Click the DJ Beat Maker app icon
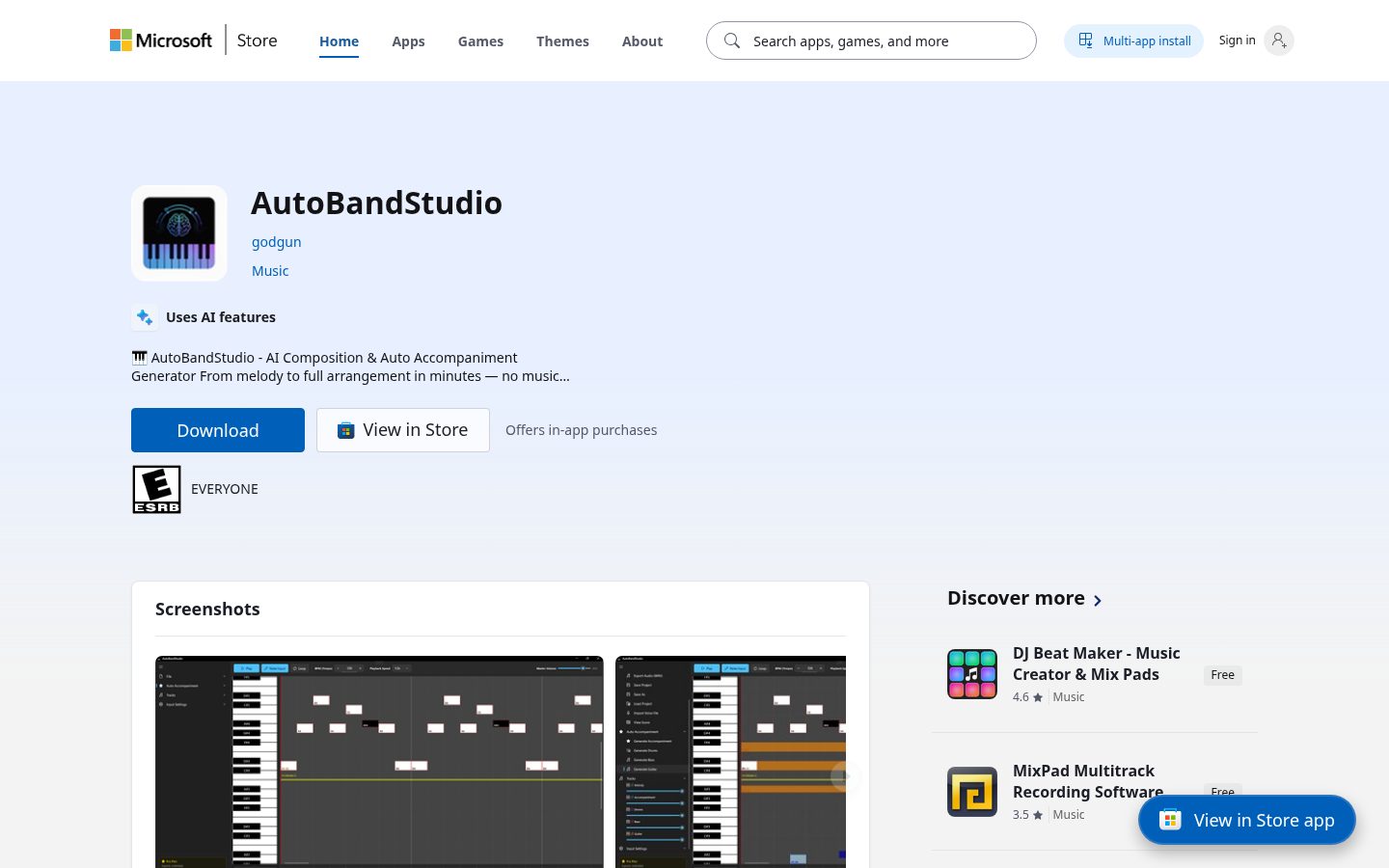Viewport: 1389px width, 868px height. coord(972,674)
